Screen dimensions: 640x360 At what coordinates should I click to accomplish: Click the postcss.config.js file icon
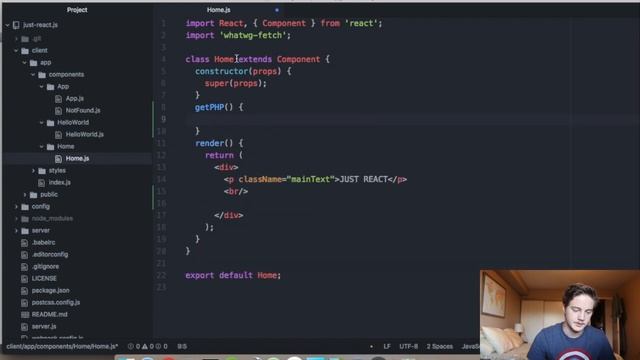[24, 303]
